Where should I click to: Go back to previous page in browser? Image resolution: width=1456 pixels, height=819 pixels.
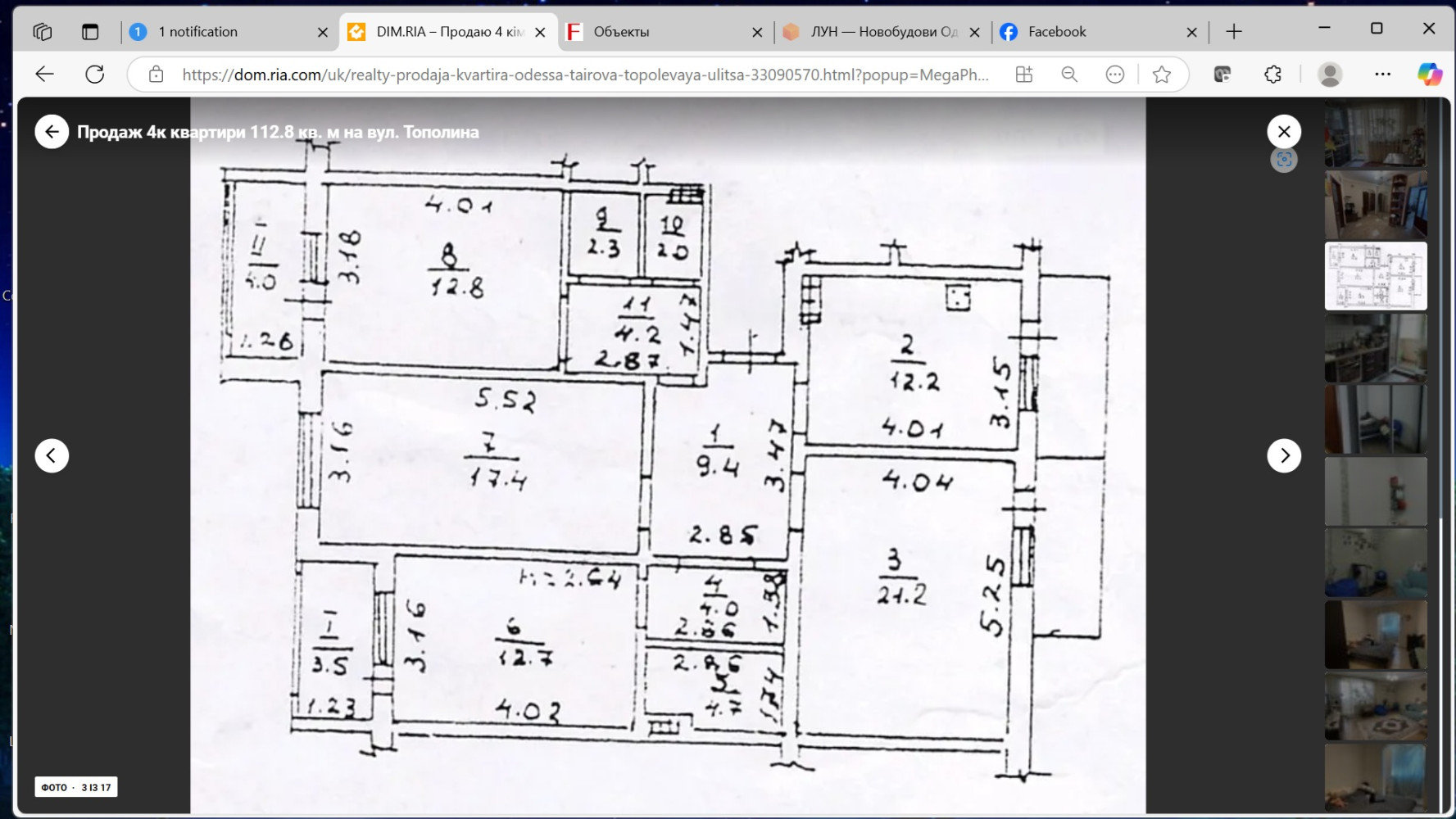coord(44,75)
